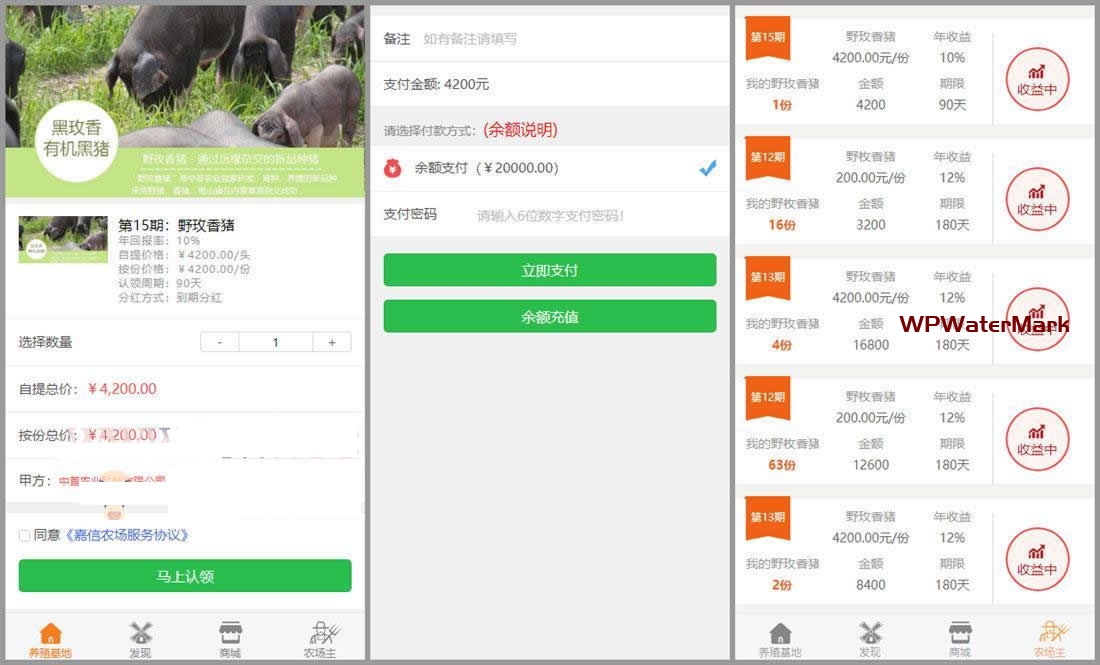The image size is (1100, 665).
Task: Select the 余额支付 payment checkmark
Action: click(x=707, y=168)
